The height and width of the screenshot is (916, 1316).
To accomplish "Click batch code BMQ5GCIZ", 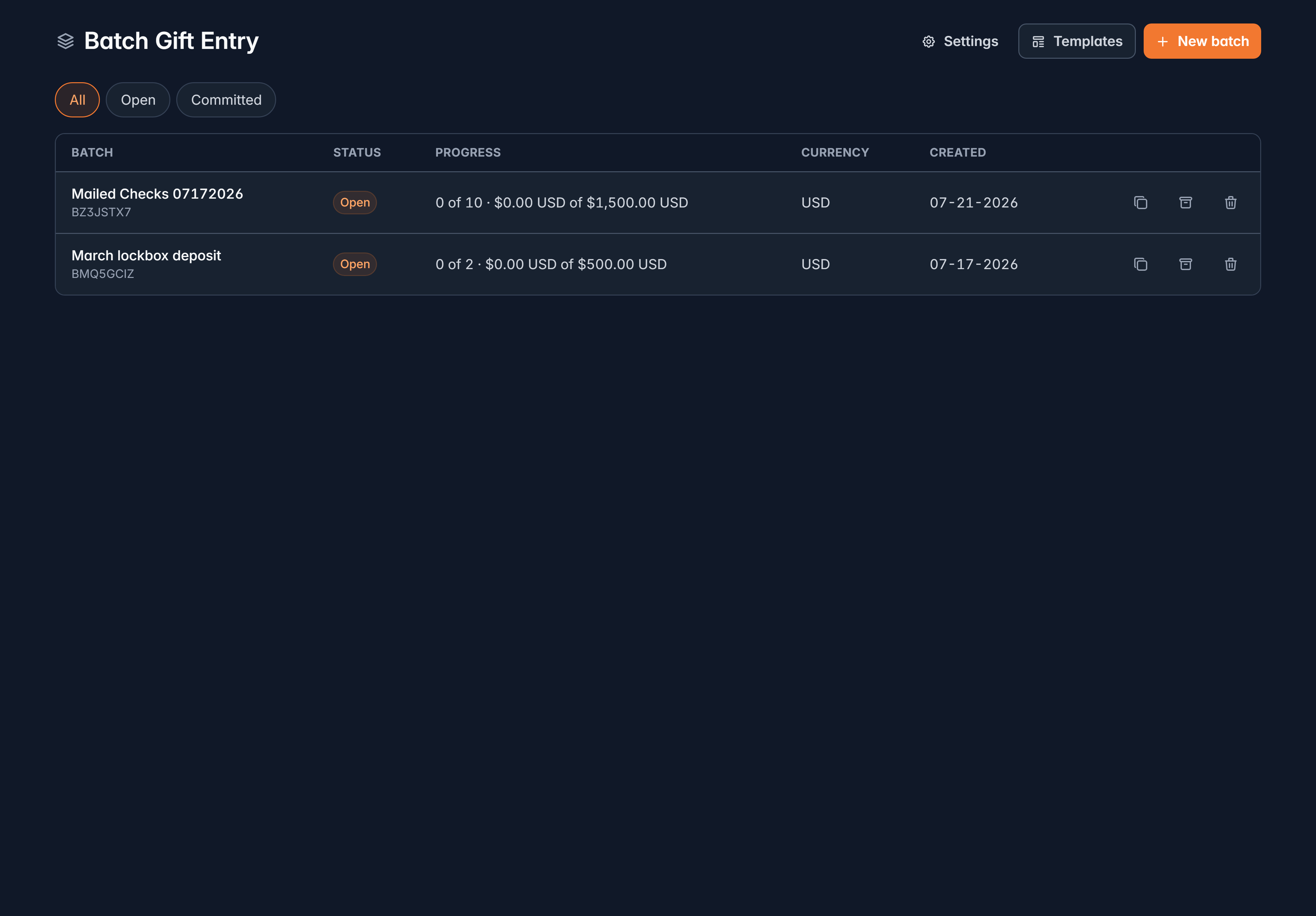I will pyautogui.click(x=102, y=274).
